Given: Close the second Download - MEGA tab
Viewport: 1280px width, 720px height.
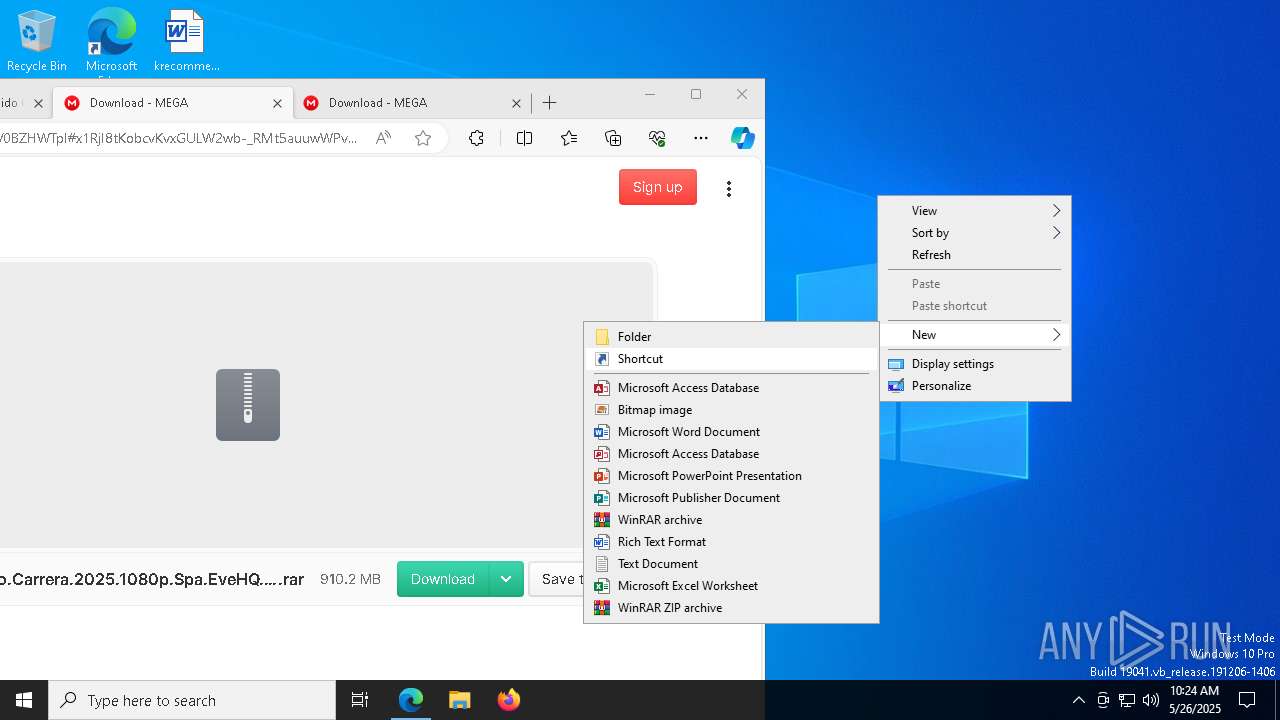Looking at the screenshot, I should tap(516, 103).
